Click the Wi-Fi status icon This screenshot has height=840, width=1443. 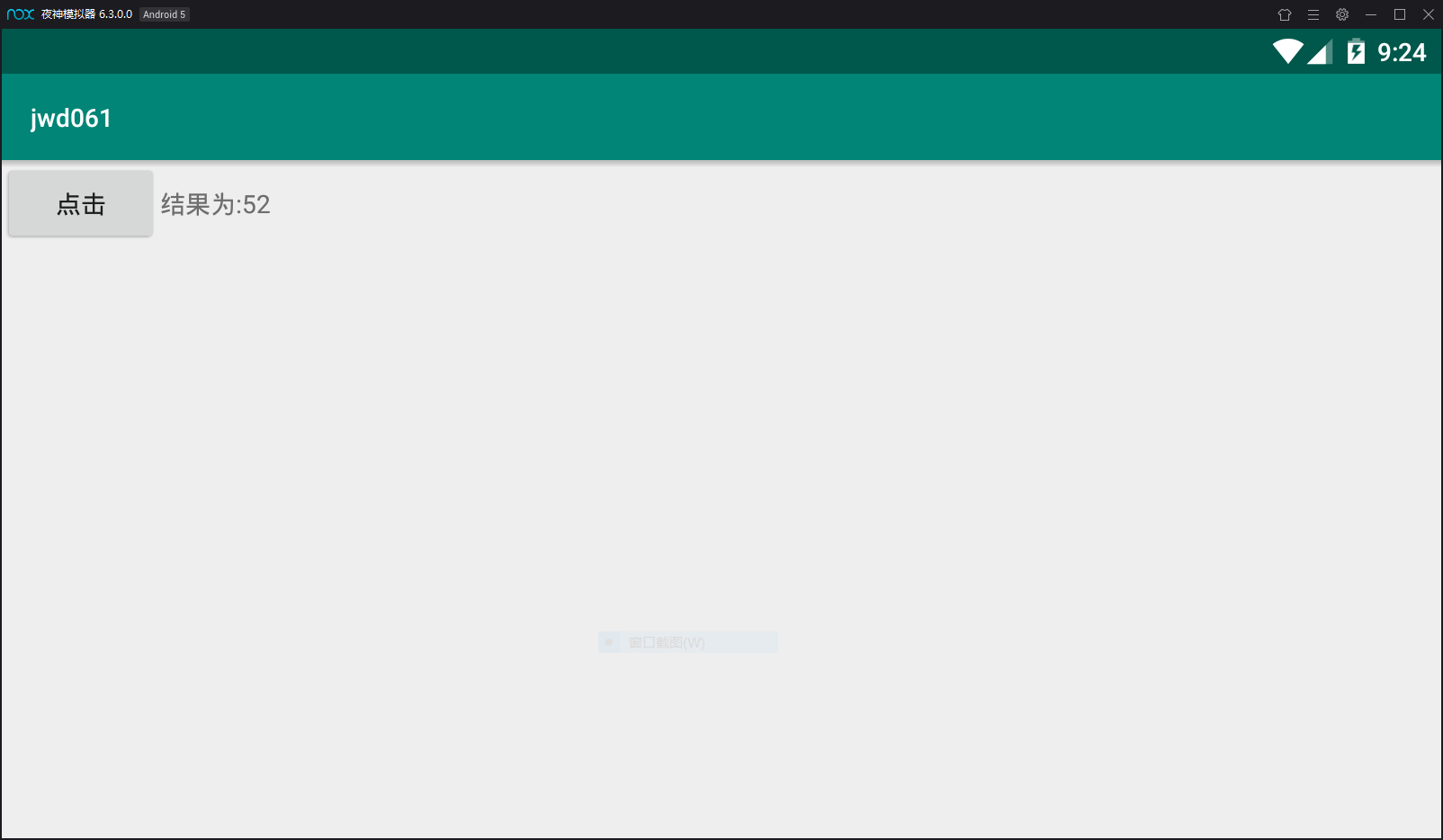pos(1288,52)
